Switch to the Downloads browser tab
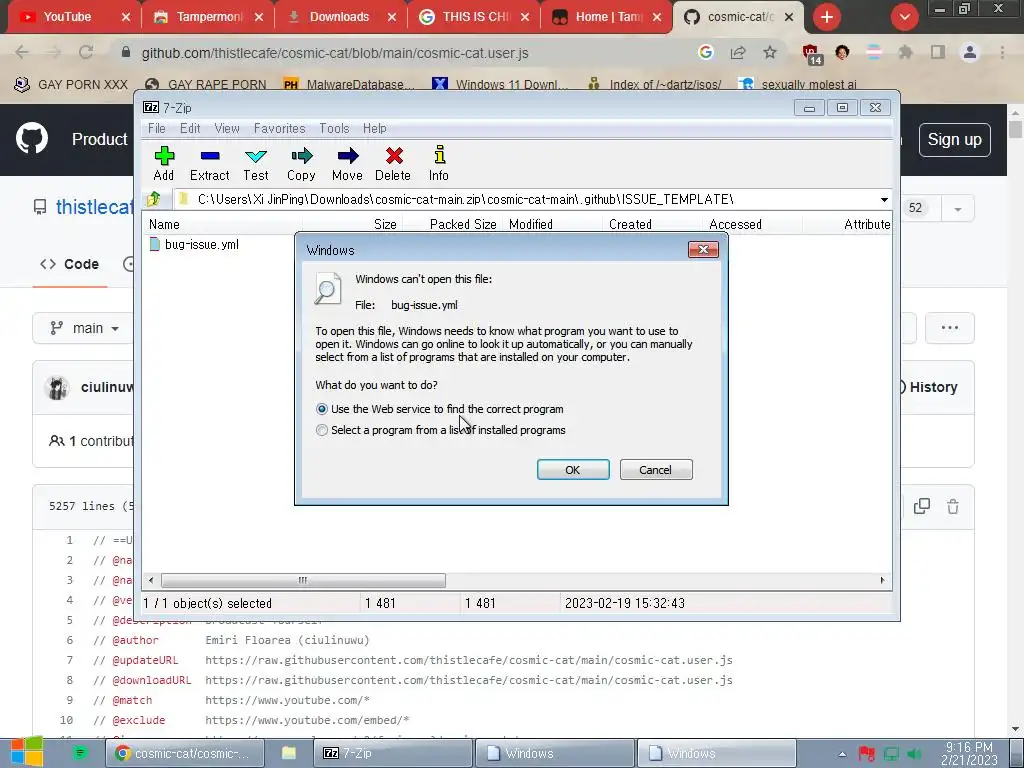Image resolution: width=1024 pixels, height=768 pixels. (339, 17)
